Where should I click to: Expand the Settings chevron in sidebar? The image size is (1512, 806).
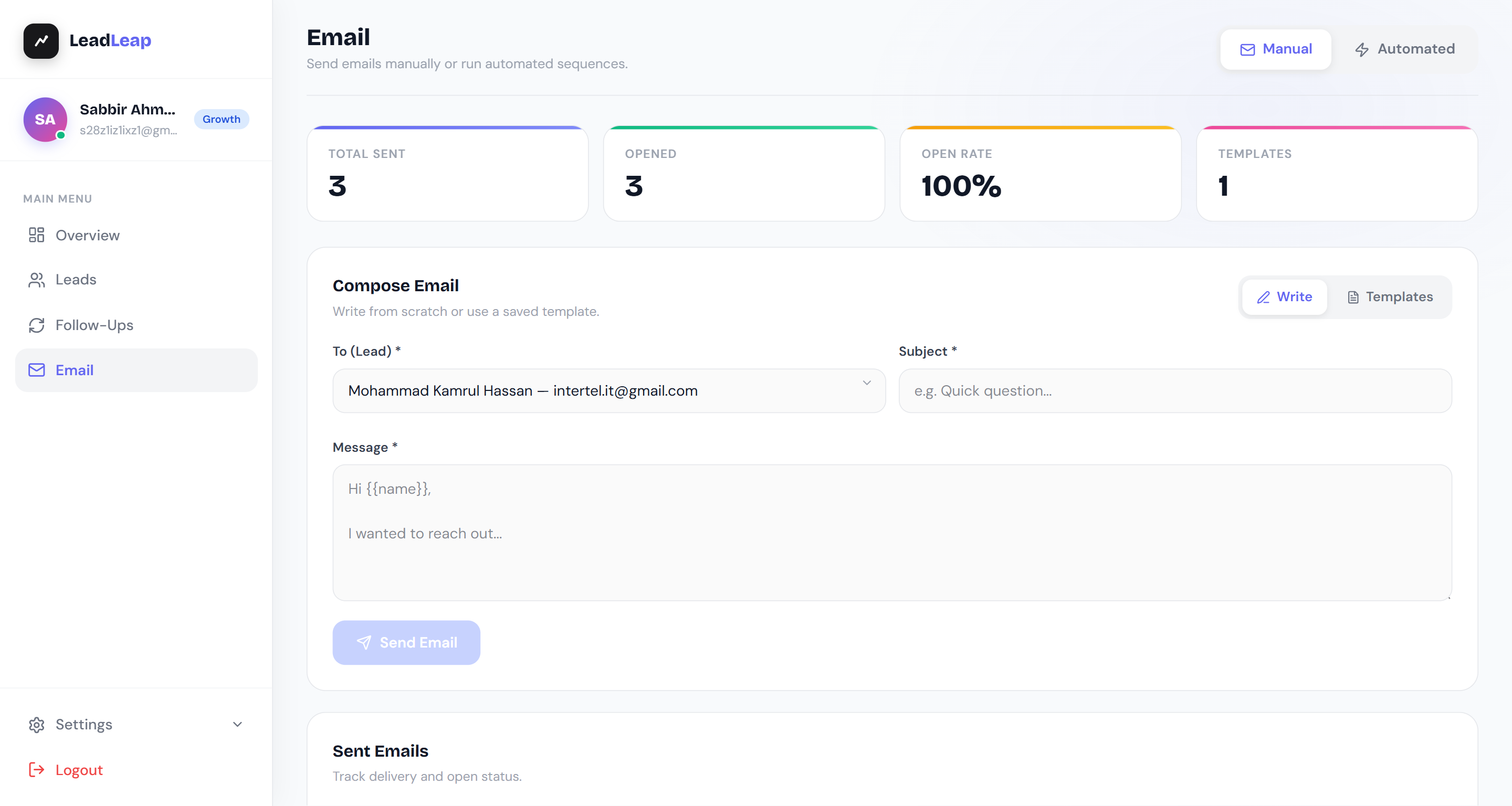point(237,725)
